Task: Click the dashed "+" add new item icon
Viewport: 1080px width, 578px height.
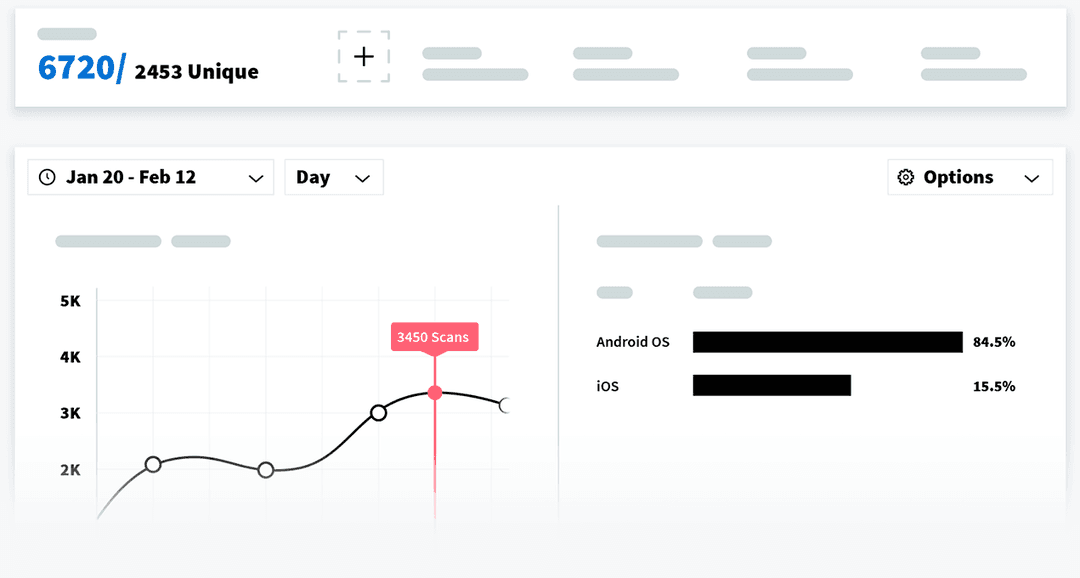Action: click(363, 57)
